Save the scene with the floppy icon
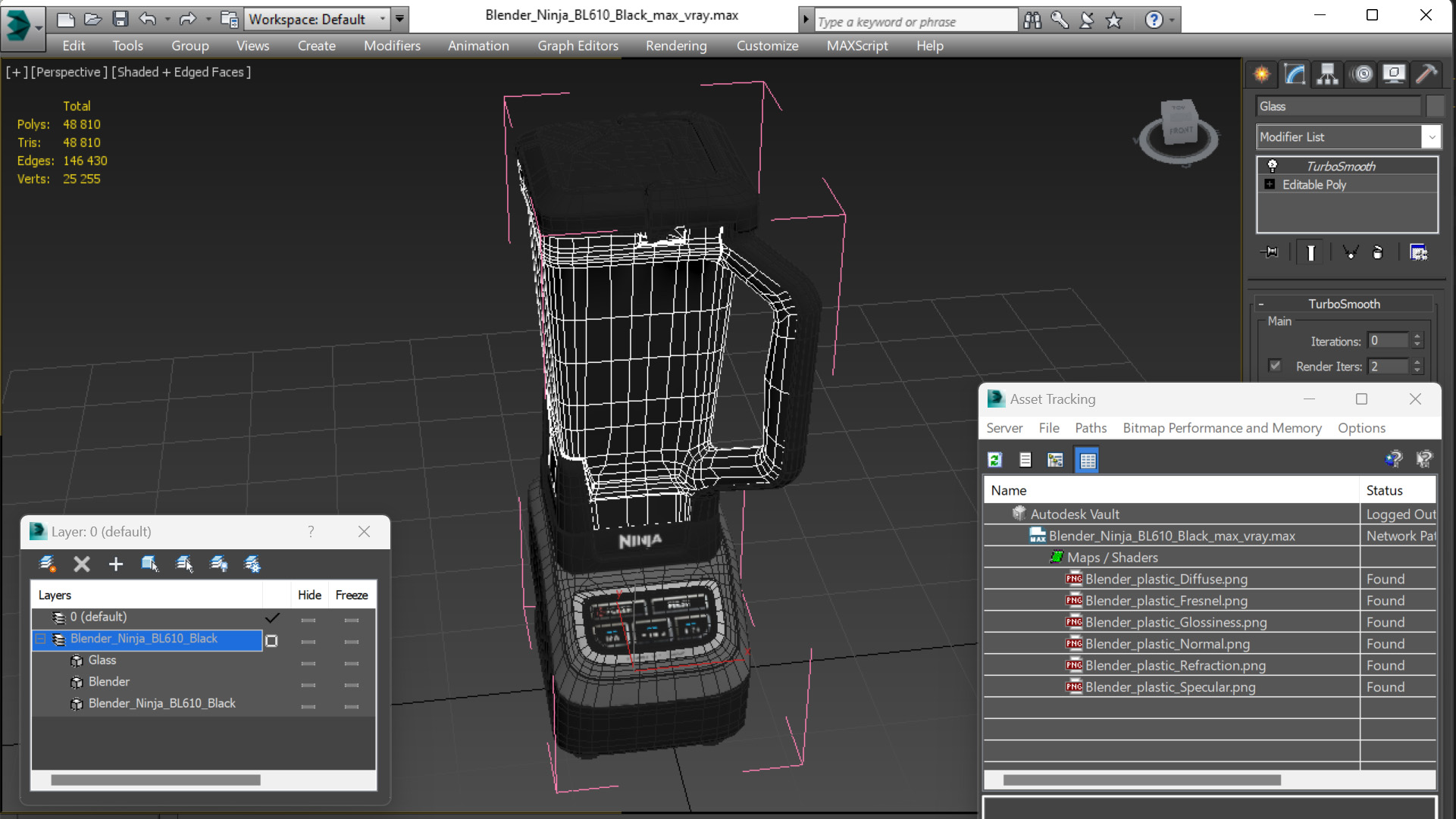The image size is (1456, 819). point(120,19)
